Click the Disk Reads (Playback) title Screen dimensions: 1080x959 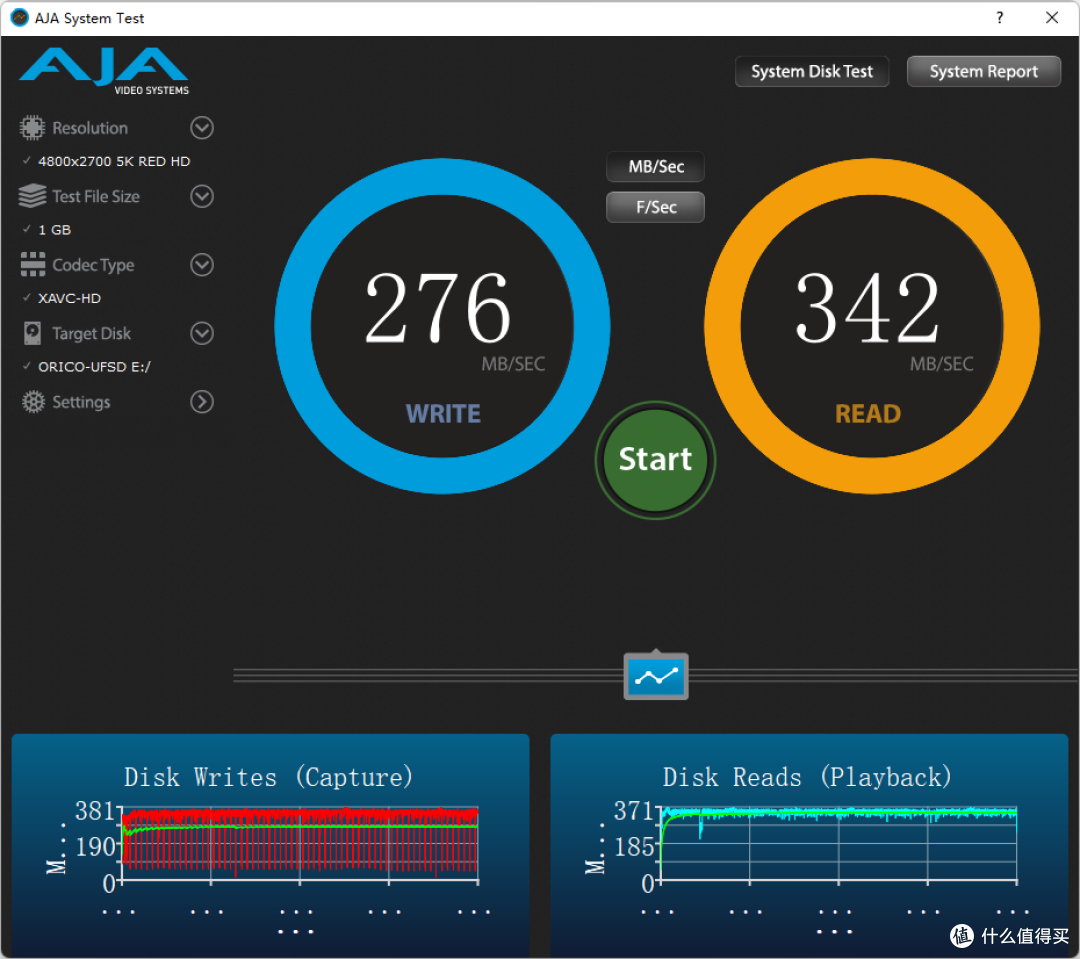(x=807, y=777)
